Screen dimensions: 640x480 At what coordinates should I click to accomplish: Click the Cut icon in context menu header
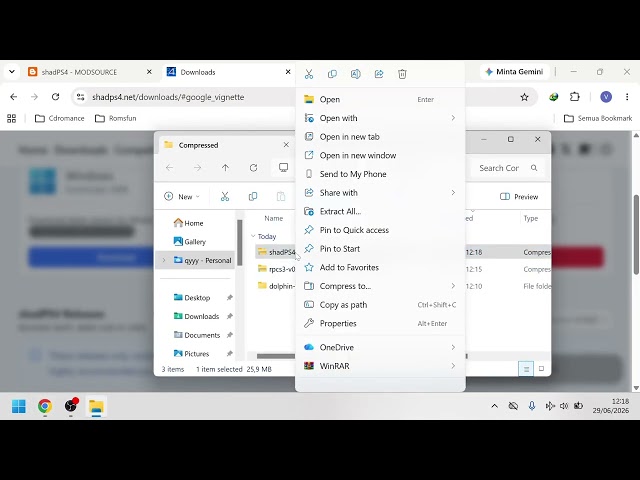[309, 74]
